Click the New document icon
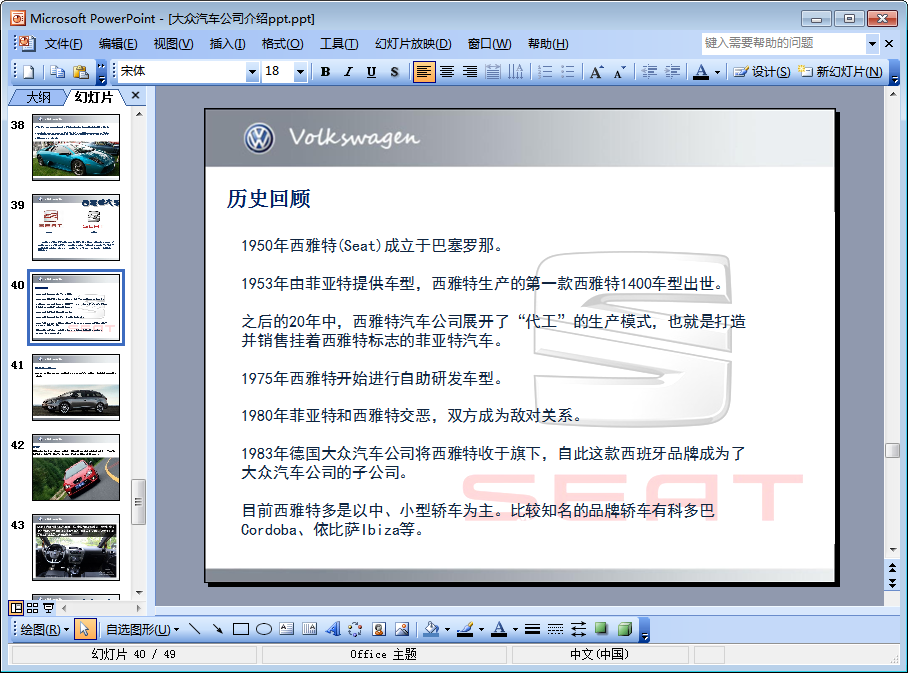The width and height of the screenshot is (908, 673). [x=28, y=72]
